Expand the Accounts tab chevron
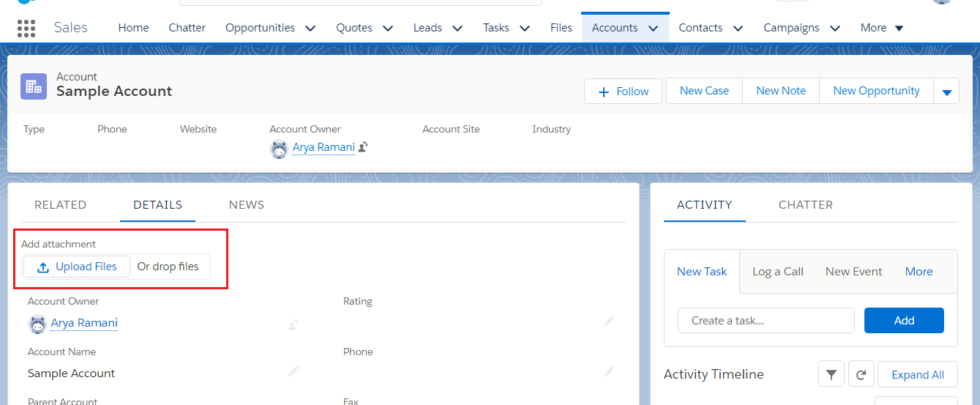The image size is (980, 405). [653, 28]
